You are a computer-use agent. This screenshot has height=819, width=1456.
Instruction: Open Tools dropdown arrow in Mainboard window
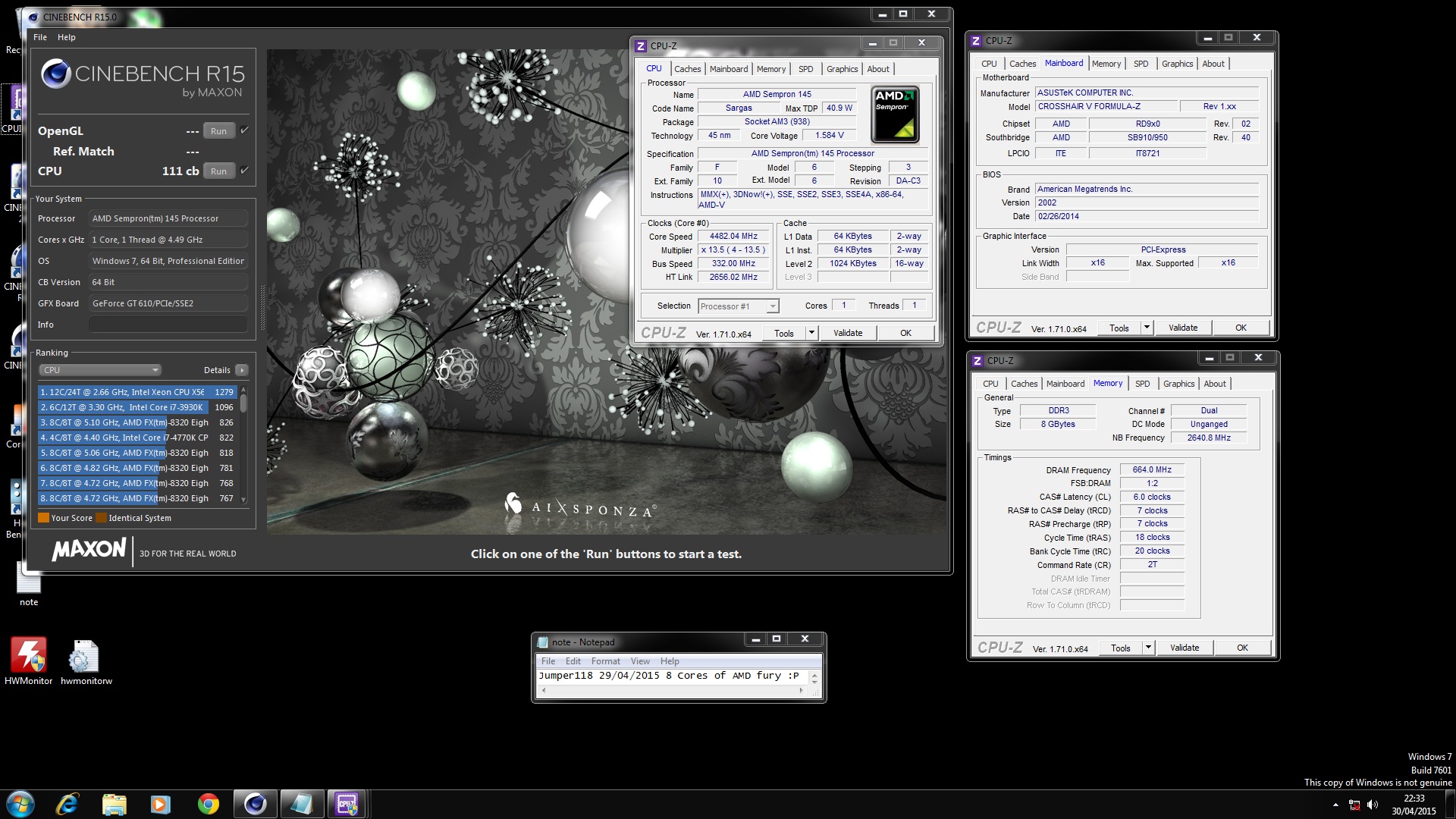(1146, 328)
